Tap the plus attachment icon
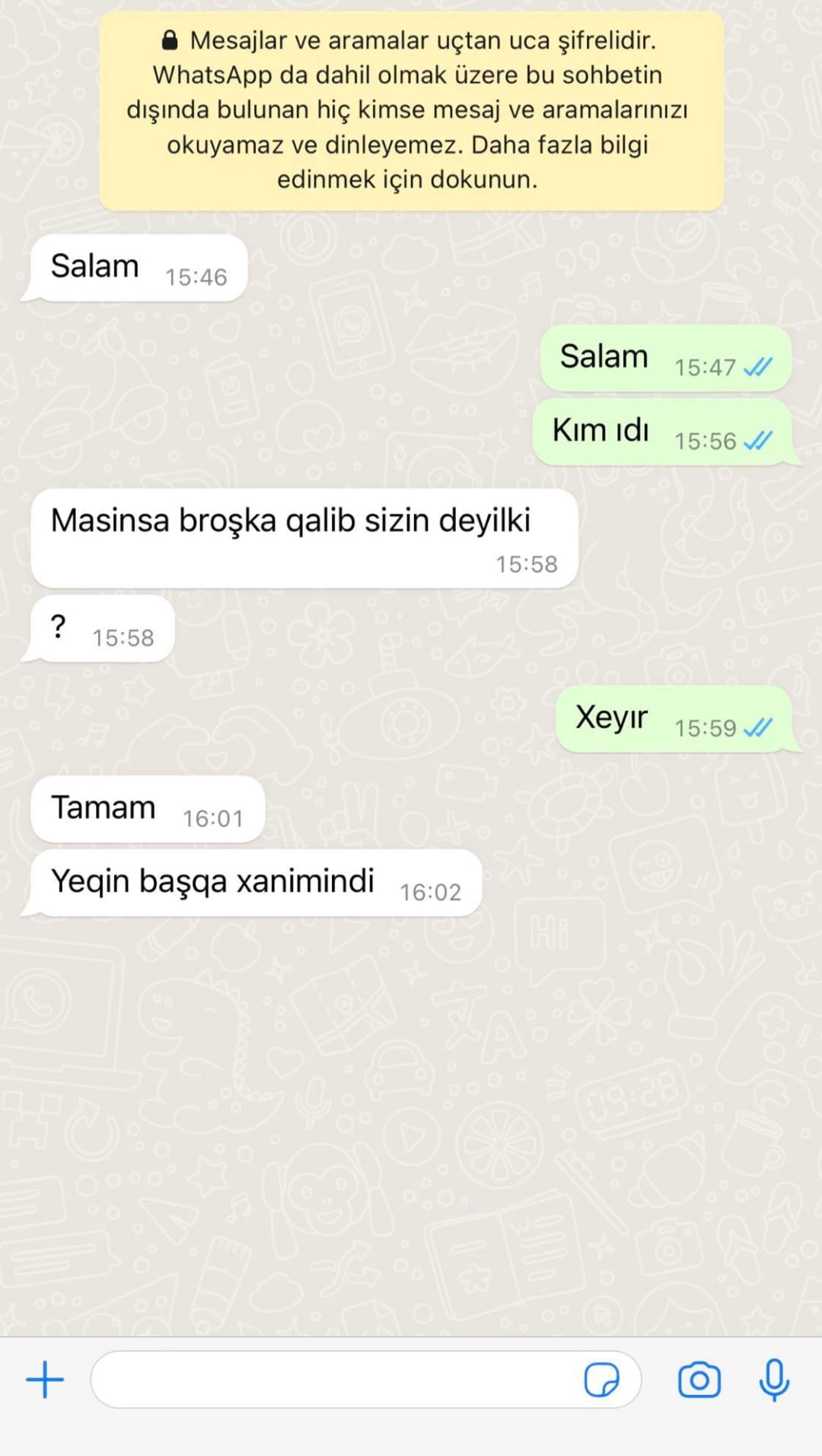 click(45, 1379)
